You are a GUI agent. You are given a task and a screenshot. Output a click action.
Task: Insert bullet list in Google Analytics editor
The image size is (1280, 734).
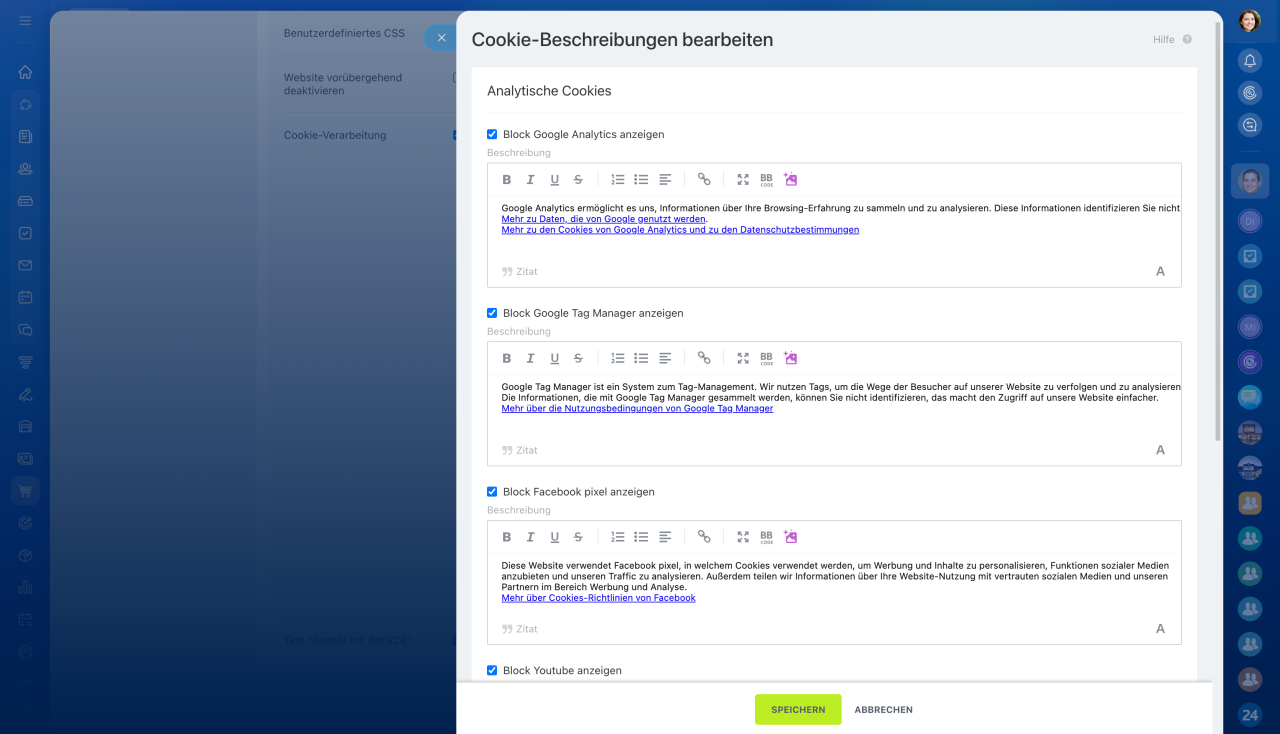coord(641,180)
